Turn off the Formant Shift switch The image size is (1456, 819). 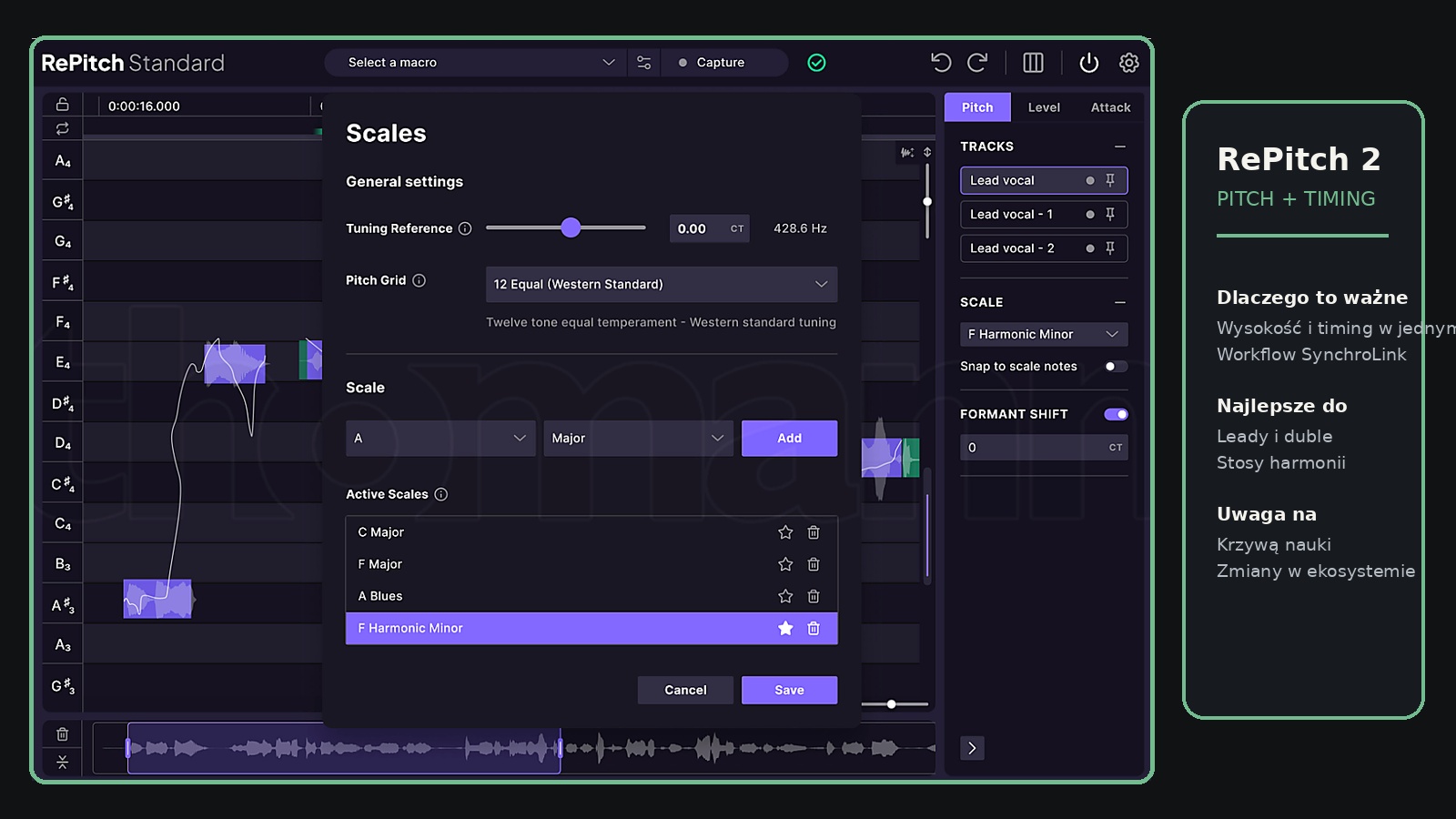tap(1116, 414)
